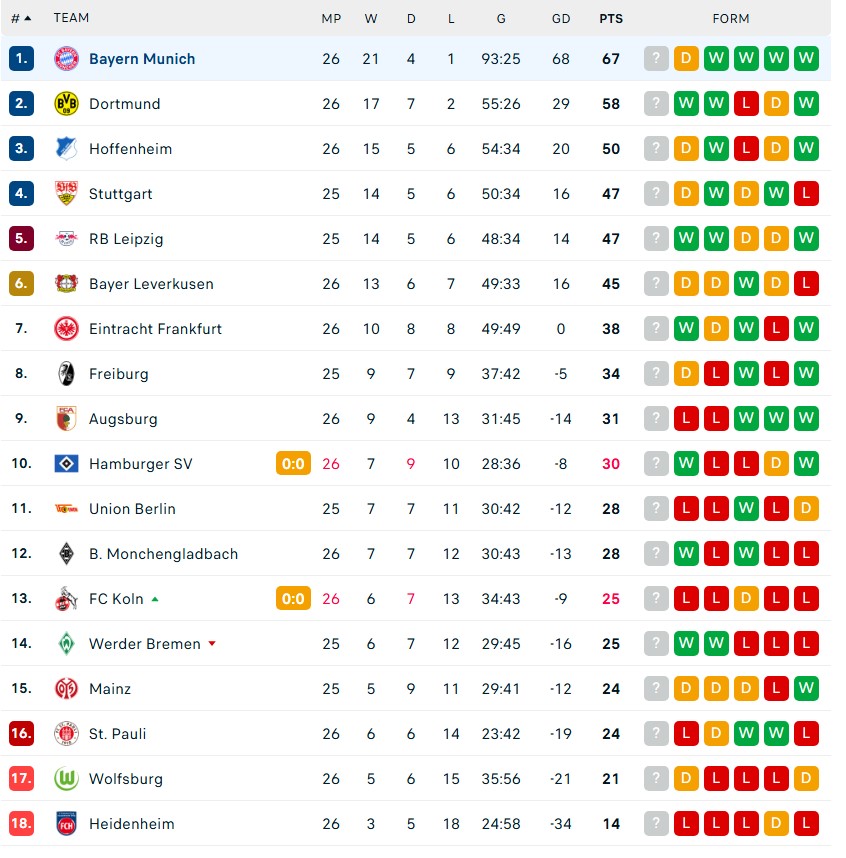Viewport: 846px width, 858px height.
Task: Click the TEAM column header
Action: coord(71,18)
